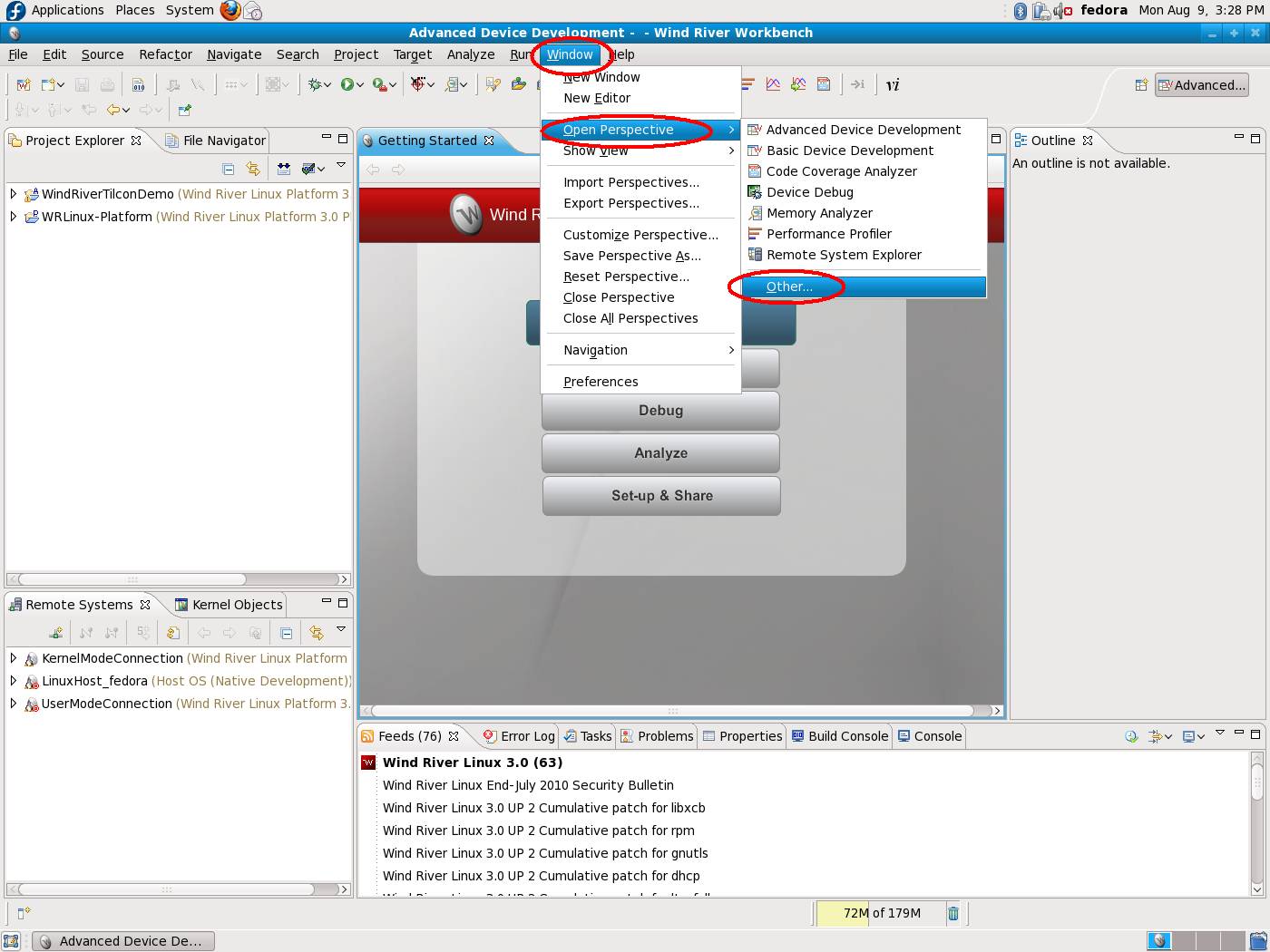The width and height of the screenshot is (1270, 952).
Task: Switch to the Build Console tab
Action: pos(839,736)
